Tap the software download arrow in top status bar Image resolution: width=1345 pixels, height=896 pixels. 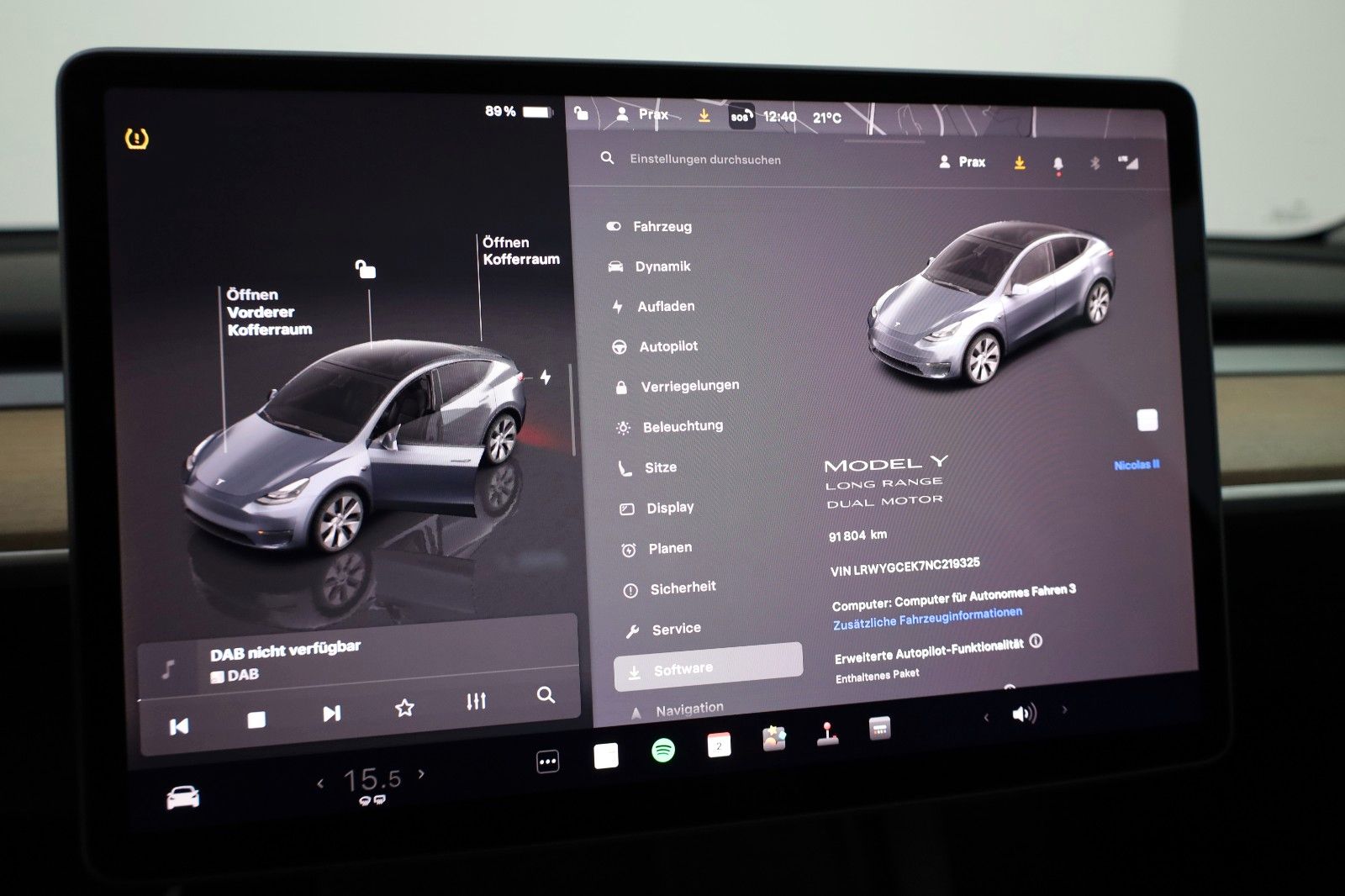pos(704,115)
